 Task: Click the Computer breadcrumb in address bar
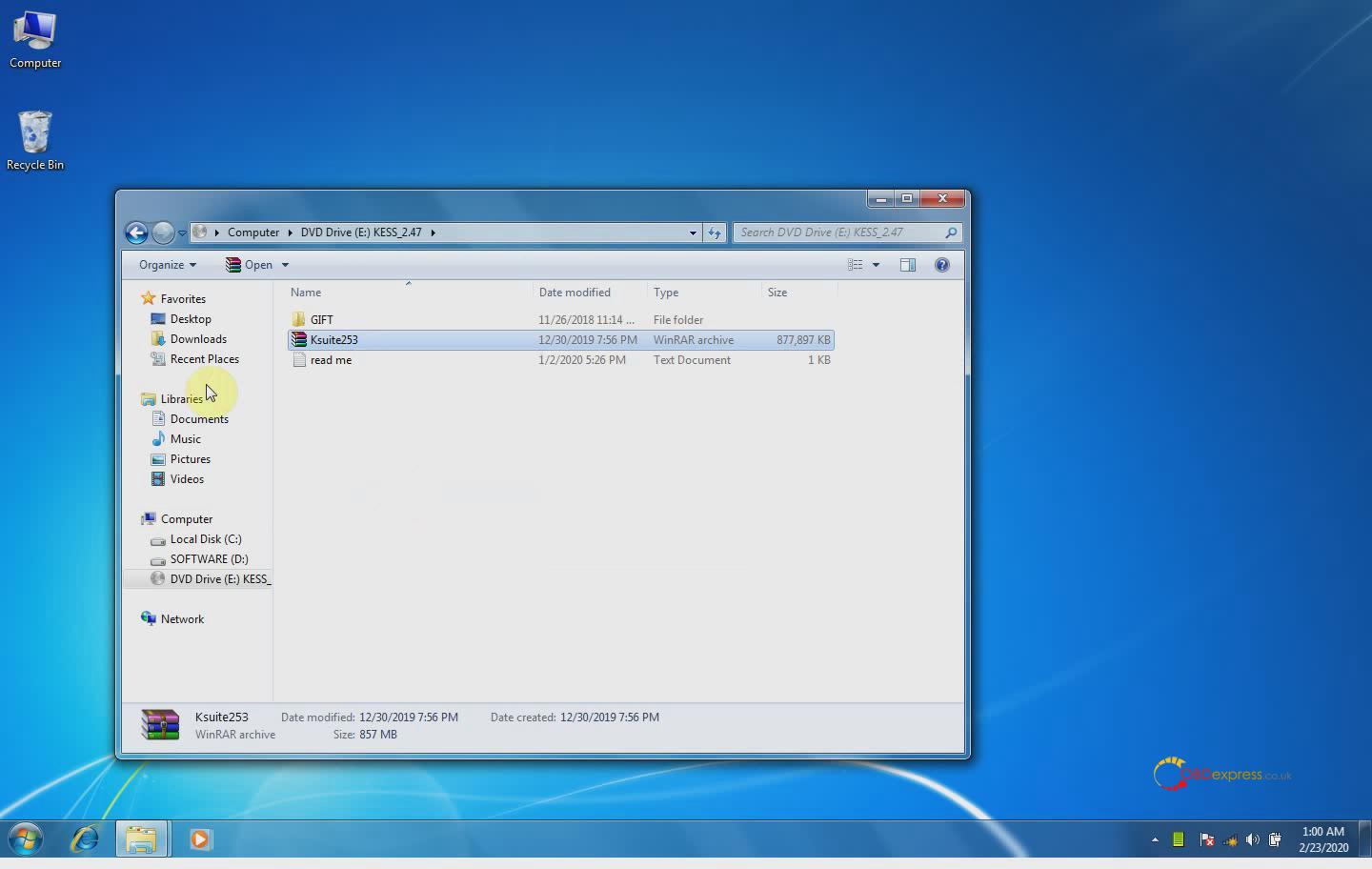coord(253,232)
